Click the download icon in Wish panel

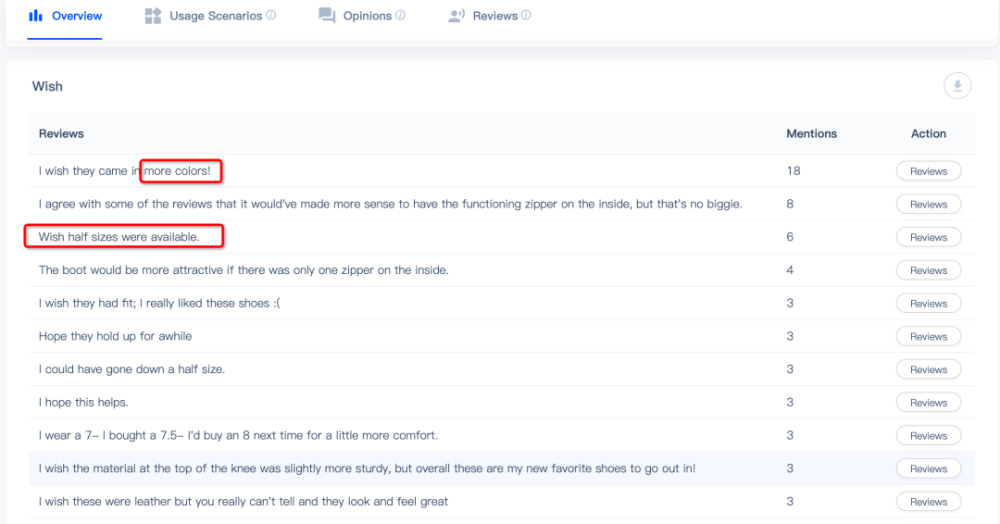pos(957,86)
